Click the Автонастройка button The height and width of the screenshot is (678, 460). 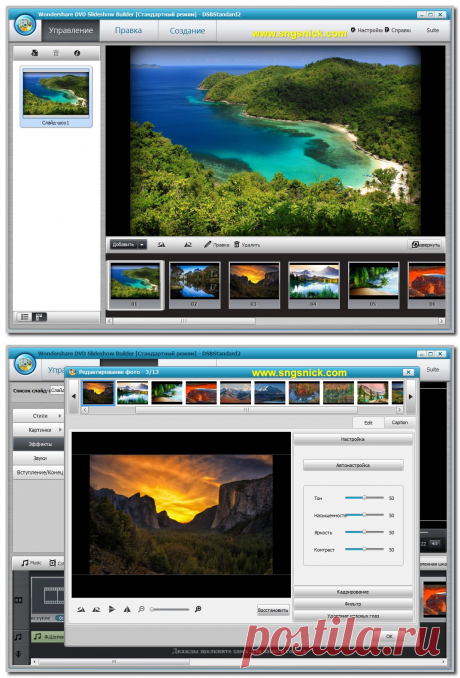pyautogui.click(x=353, y=465)
